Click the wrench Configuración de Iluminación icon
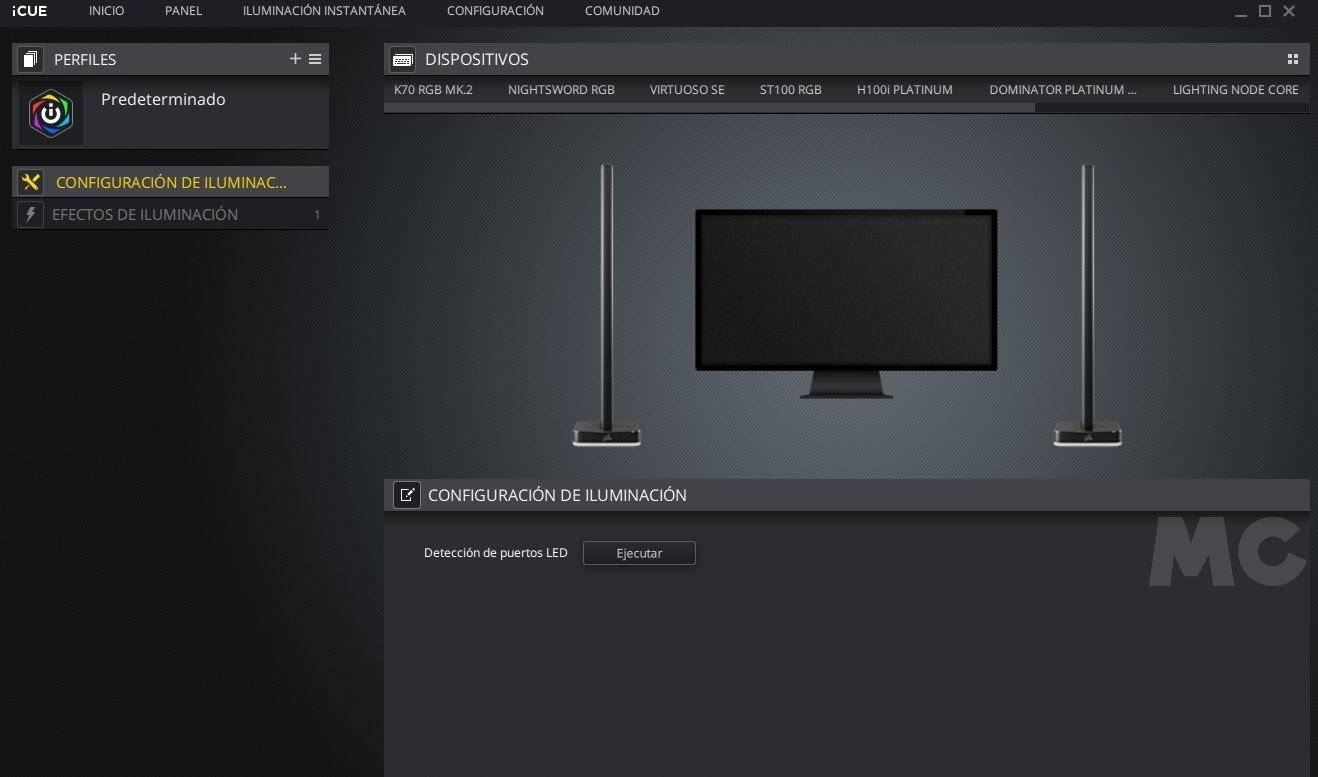This screenshot has width=1318, height=777. pos(30,182)
